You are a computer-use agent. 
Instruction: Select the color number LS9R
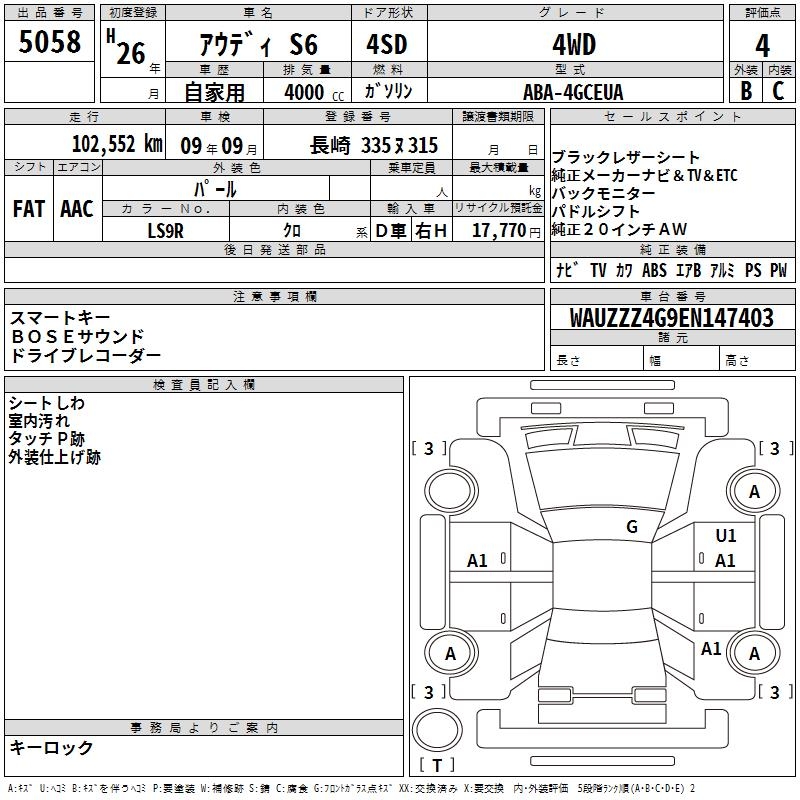point(166,230)
